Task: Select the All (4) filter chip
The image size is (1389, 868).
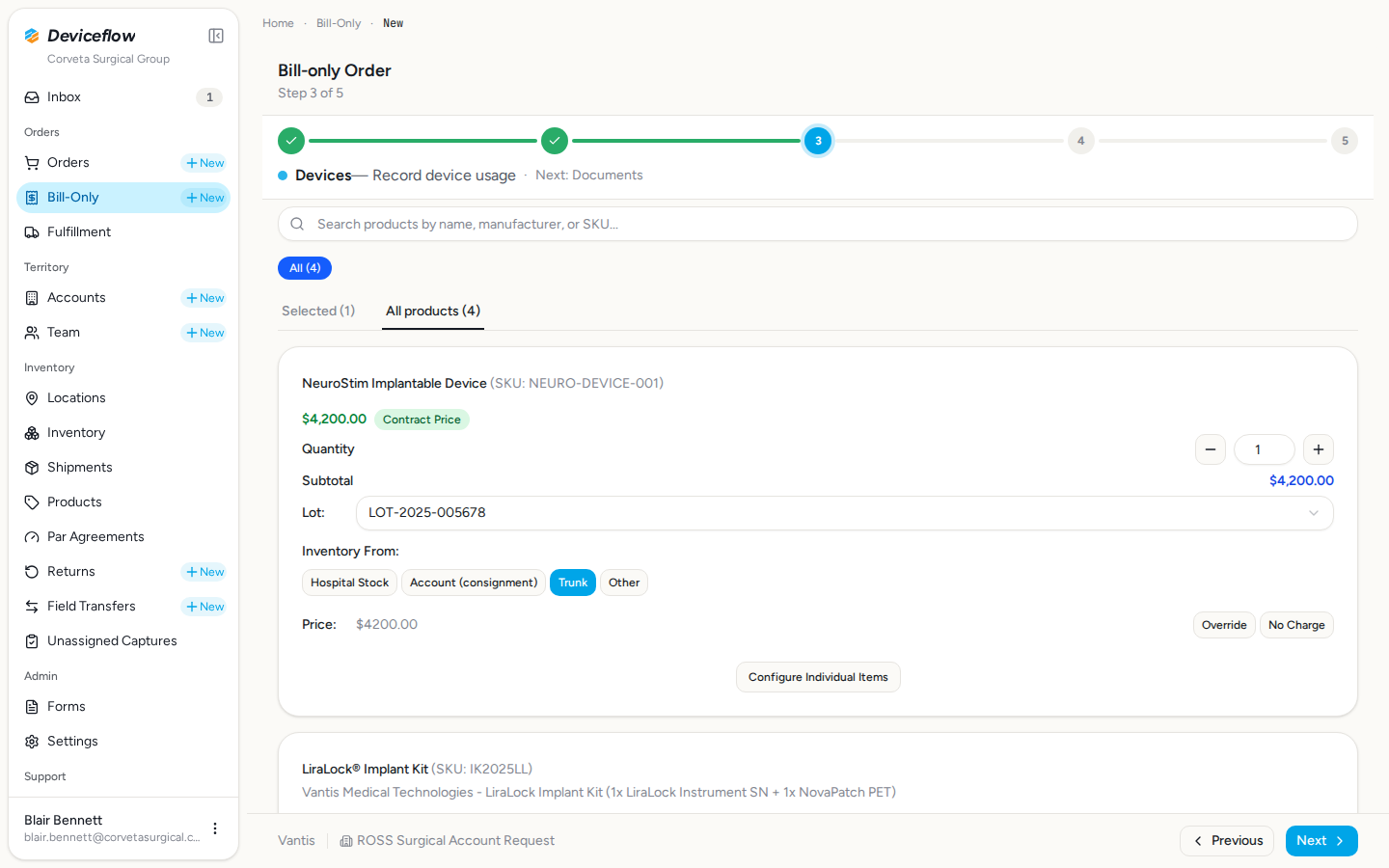Action: [305, 268]
